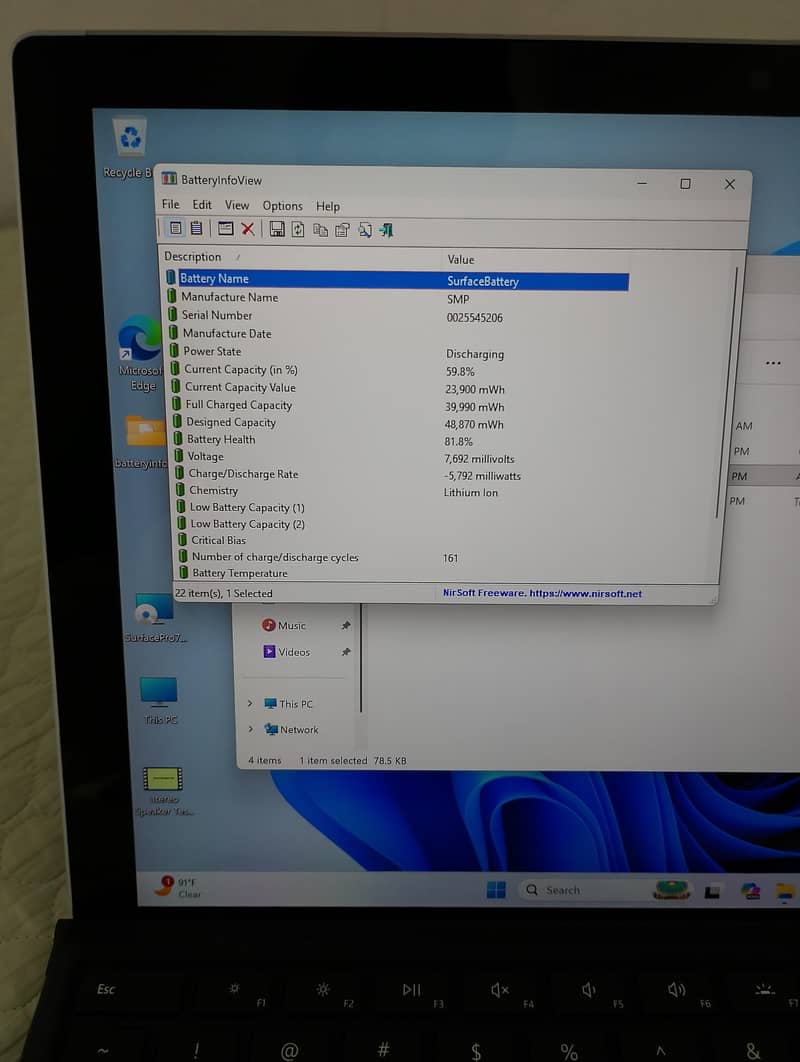Switch to the Battery Log view icon
Screen dimensions: 800x1062
pos(196,228)
